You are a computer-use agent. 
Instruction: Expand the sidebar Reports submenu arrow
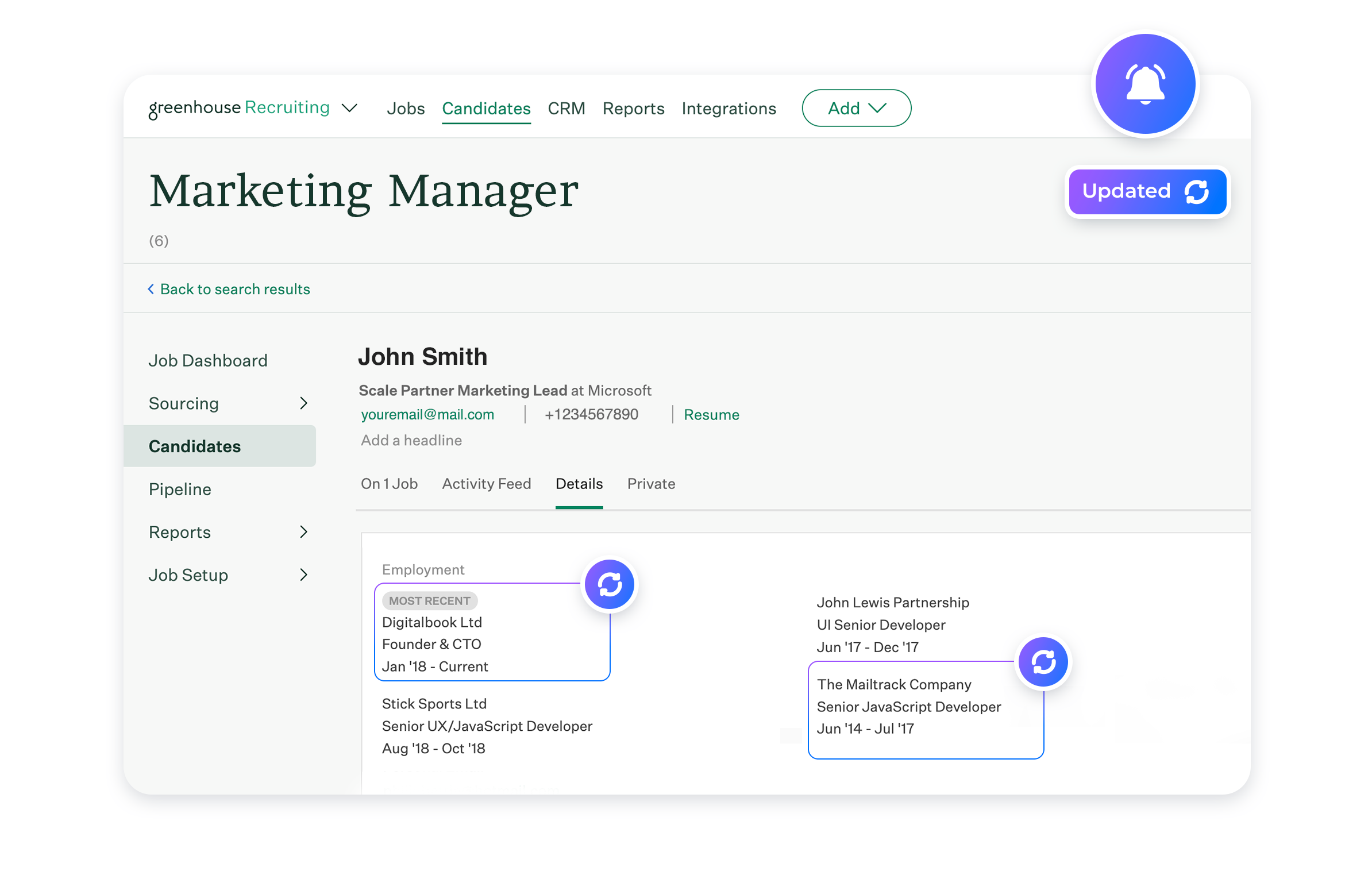303,532
